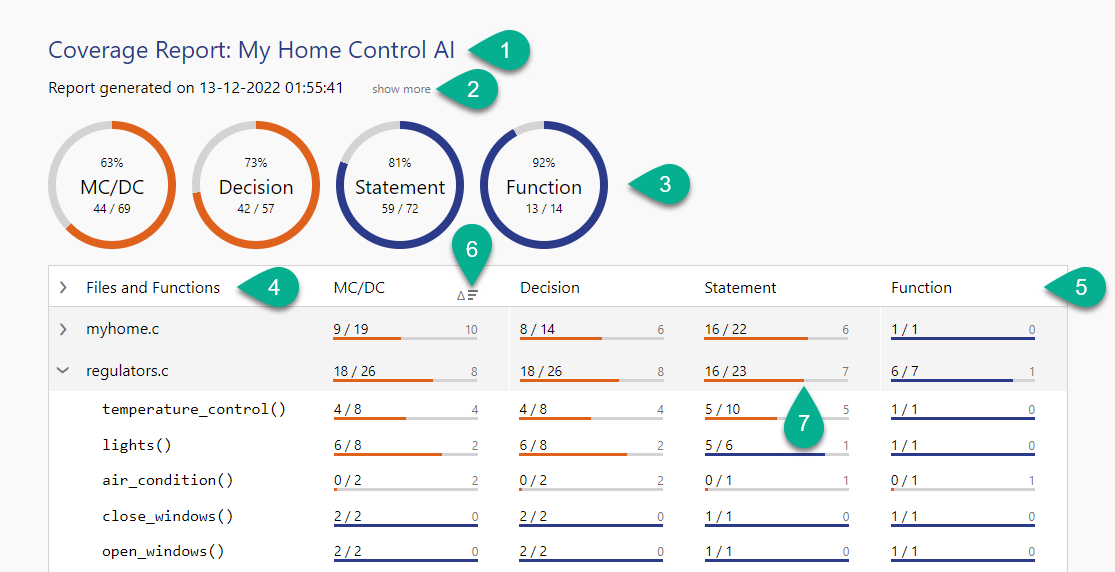Expand the myhome.c file row
Viewport: 1115px width, 572px height.
click(x=63, y=329)
